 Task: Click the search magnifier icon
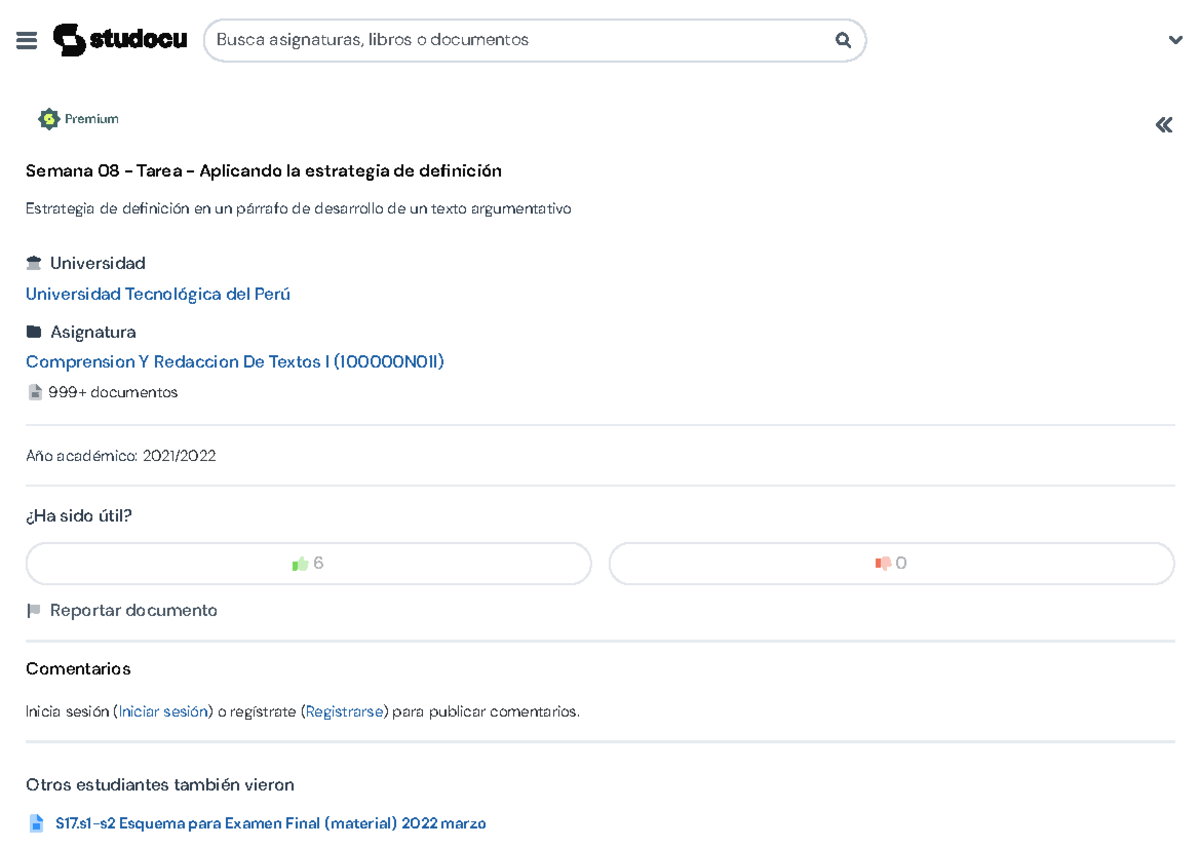[843, 40]
